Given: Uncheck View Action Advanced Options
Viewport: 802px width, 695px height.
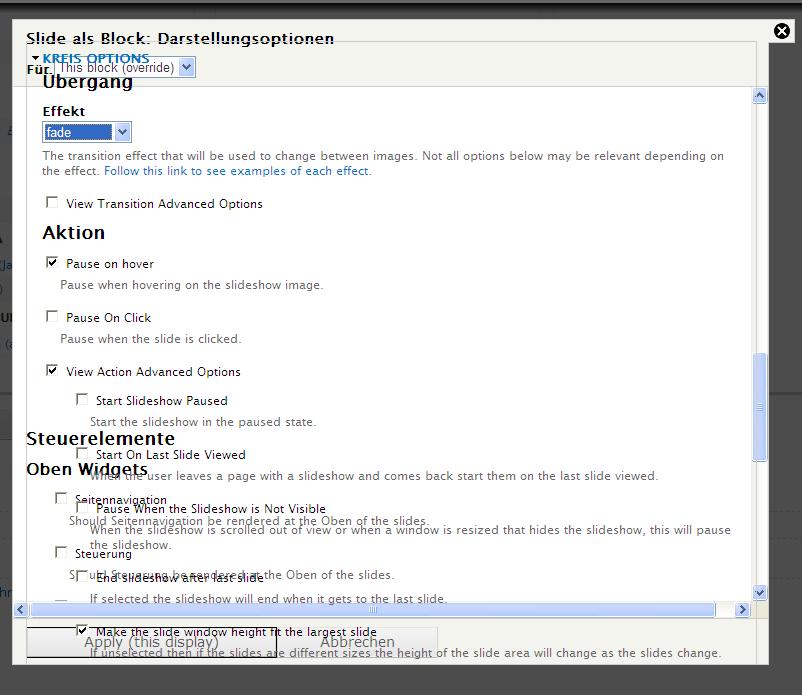Looking at the screenshot, I should pyautogui.click(x=52, y=370).
